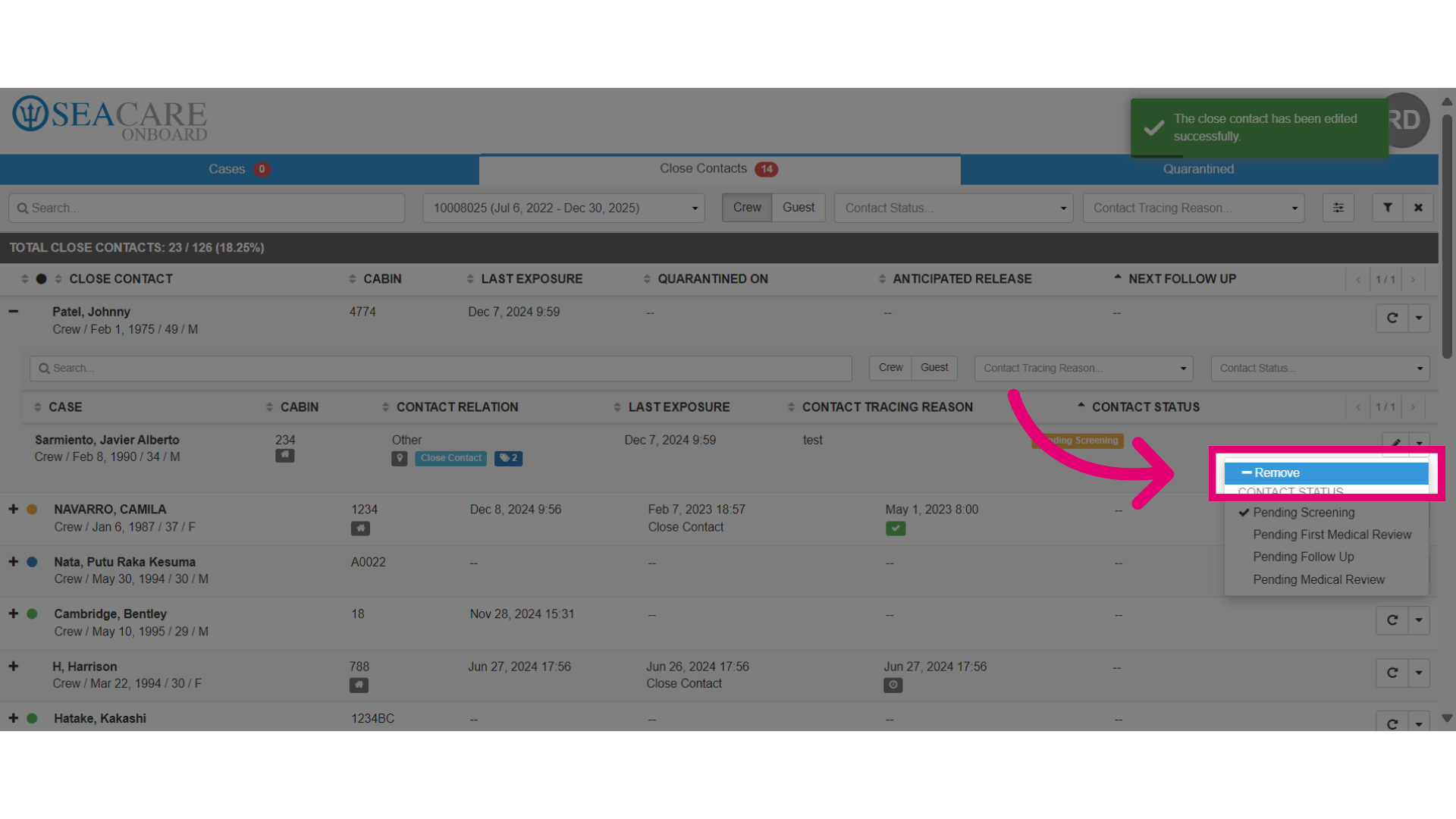This screenshot has width=1456, height=819.
Task: Click cabin icon under Harrison cabin 788
Action: pyautogui.click(x=359, y=685)
